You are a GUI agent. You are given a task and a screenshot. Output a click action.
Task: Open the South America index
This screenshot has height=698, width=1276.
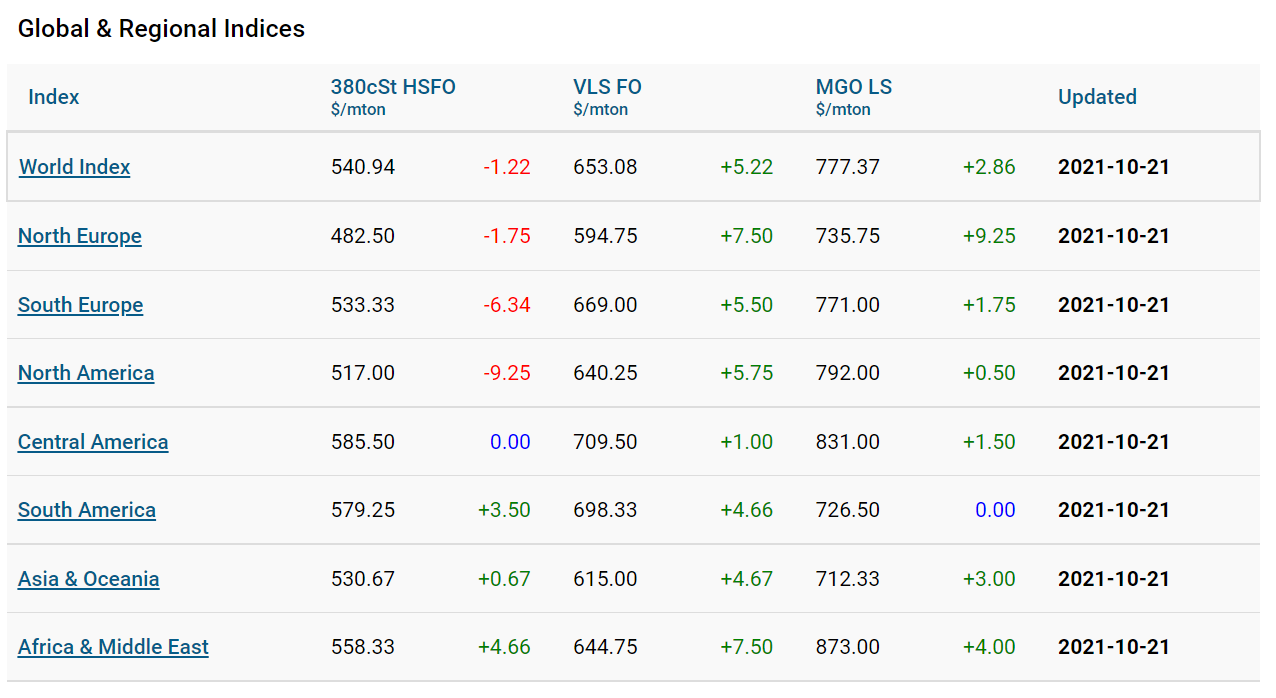pos(87,510)
